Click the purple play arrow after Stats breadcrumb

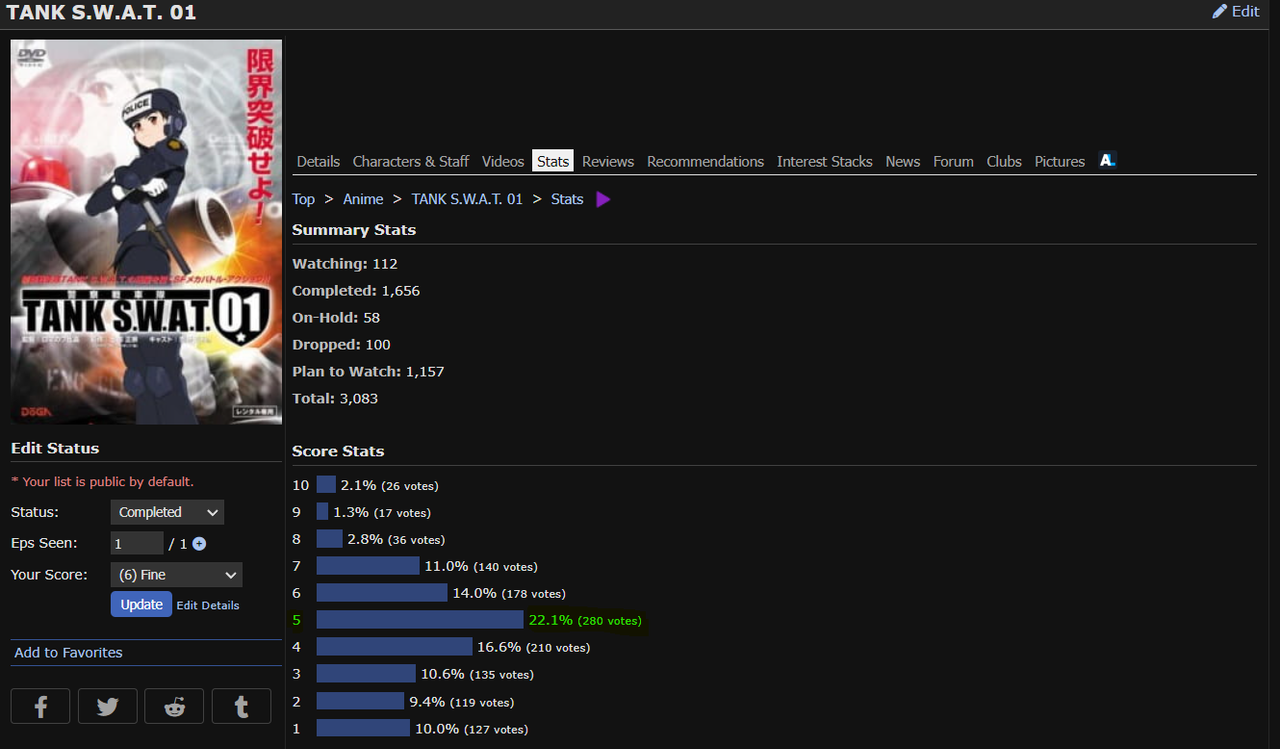tap(603, 199)
